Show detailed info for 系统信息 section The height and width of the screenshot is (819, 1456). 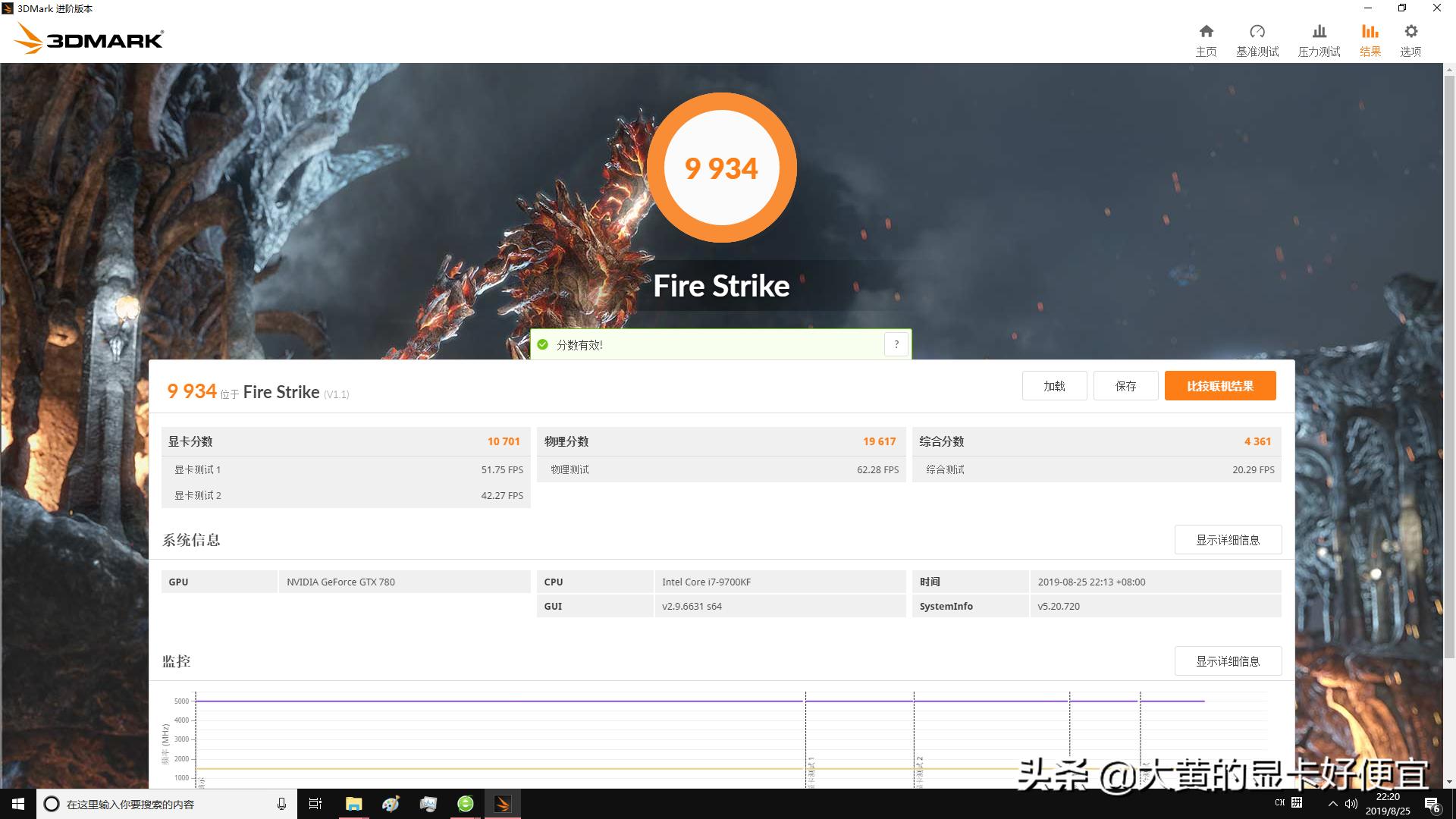coord(1228,539)
